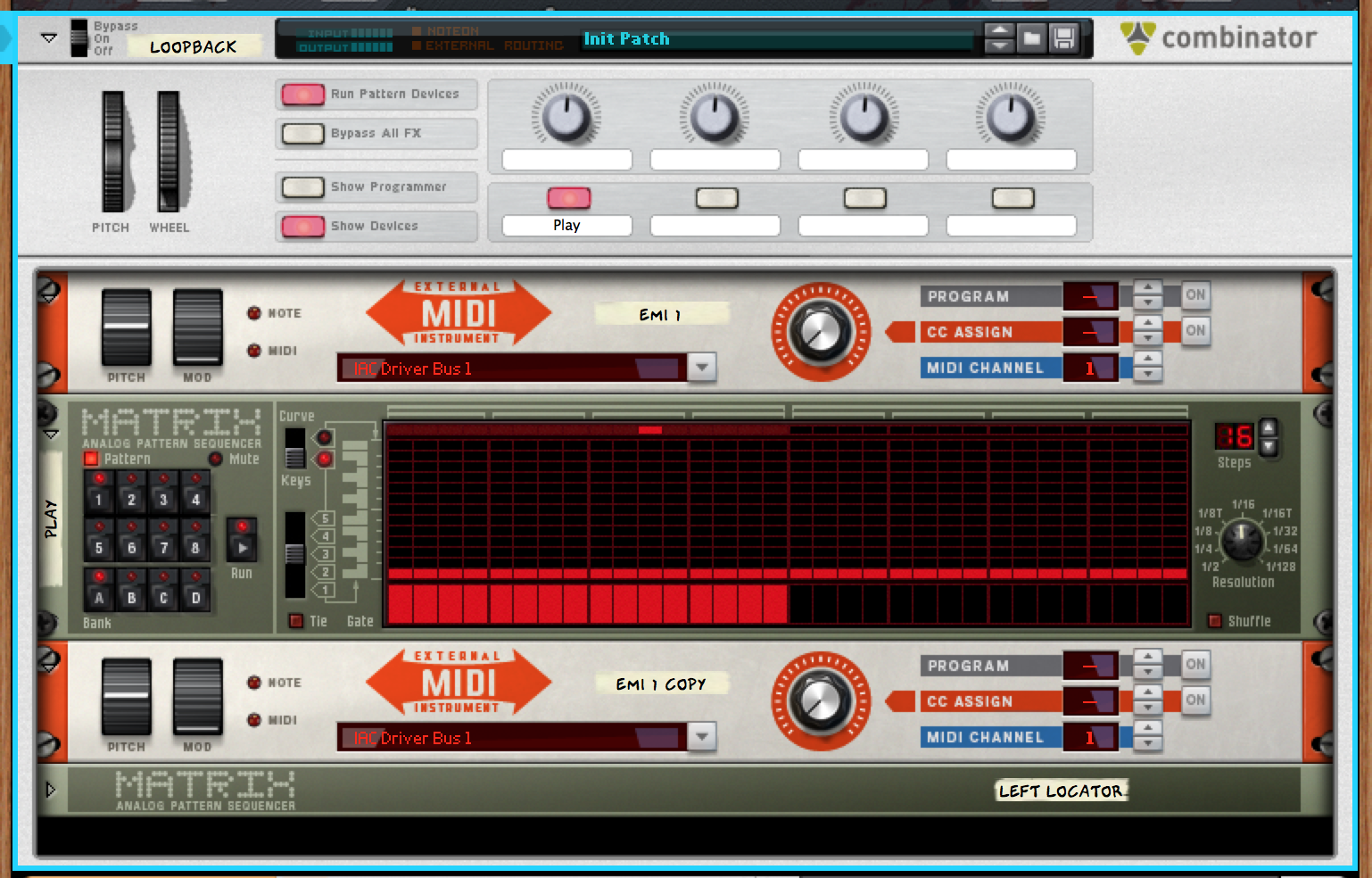
Task: Click the third Combinator programmable button
Action: [864, 197]
